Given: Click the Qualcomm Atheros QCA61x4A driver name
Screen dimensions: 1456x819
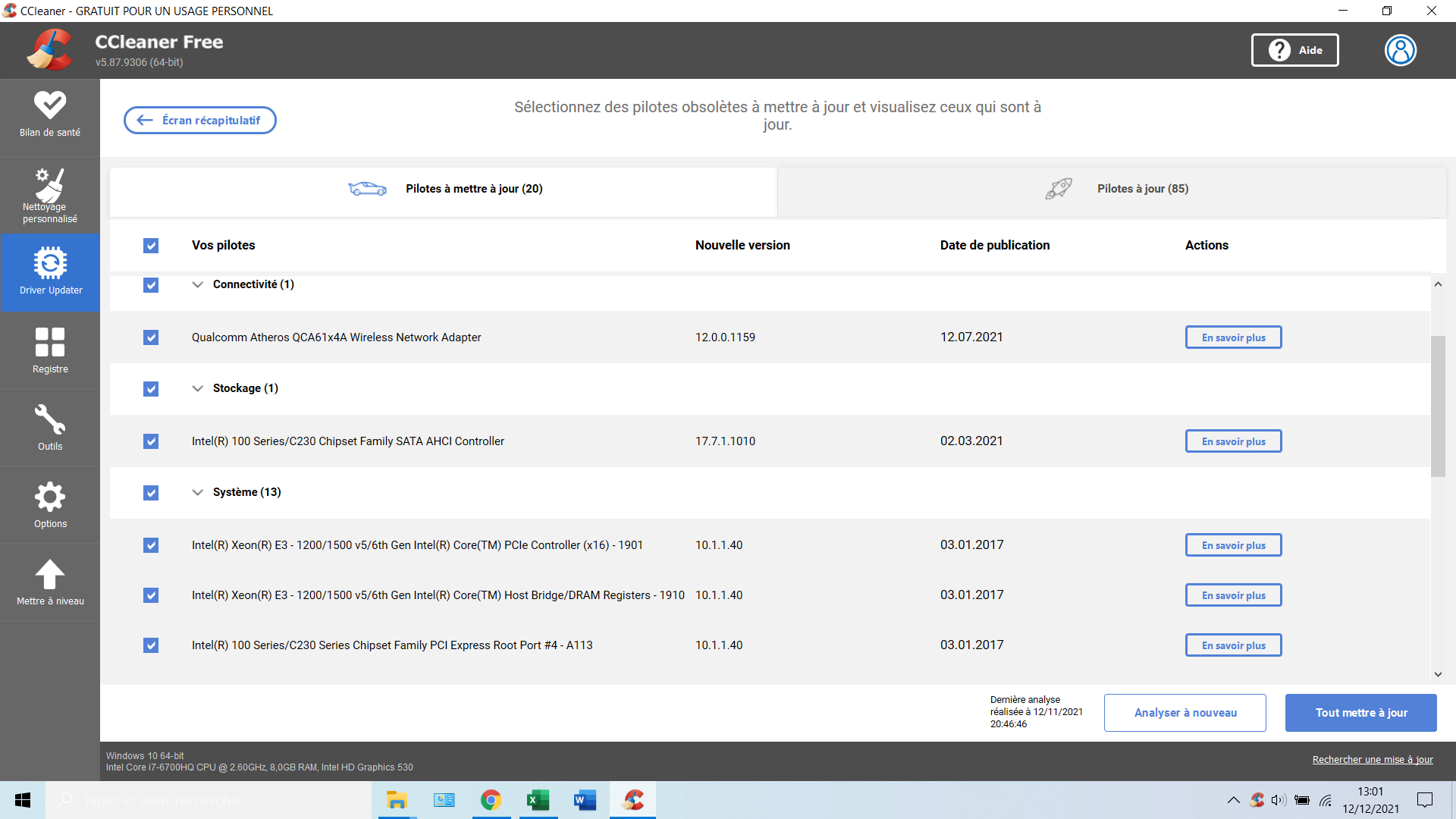Looking at the screenshot, I should 336,337.
